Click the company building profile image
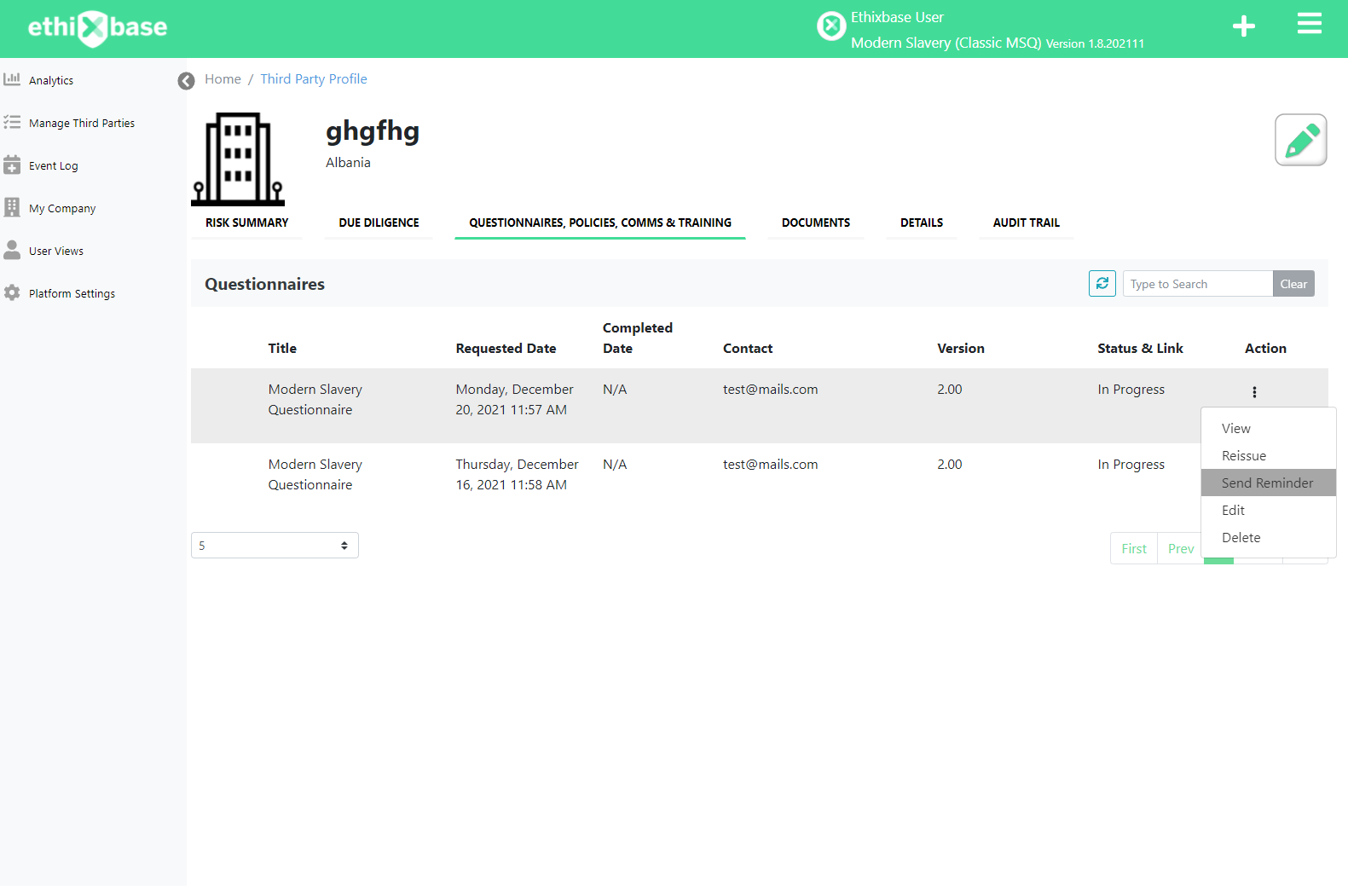1348x896 pixels. pos(238,159)
